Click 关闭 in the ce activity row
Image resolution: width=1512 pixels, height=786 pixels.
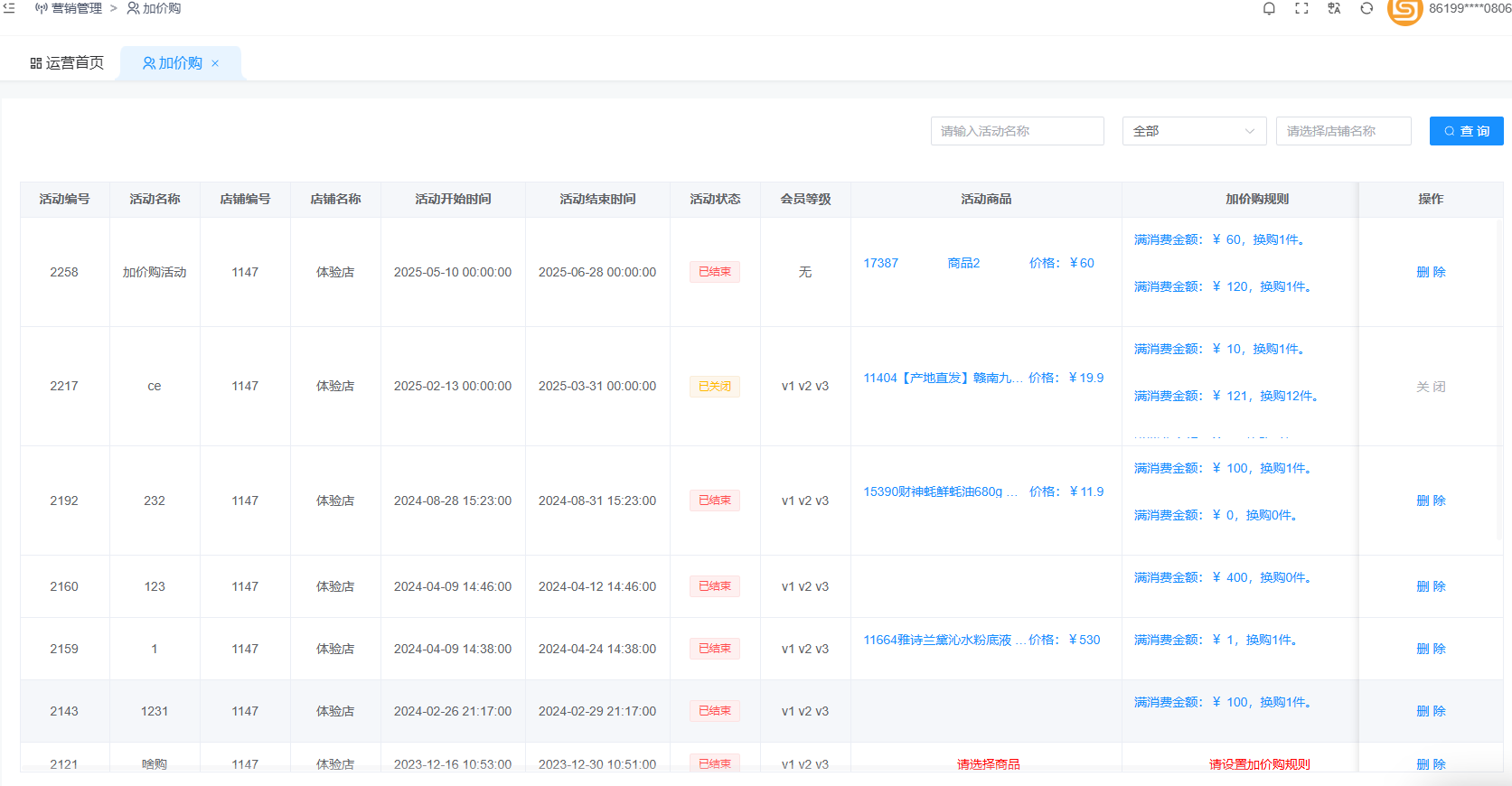[1430, 387]
